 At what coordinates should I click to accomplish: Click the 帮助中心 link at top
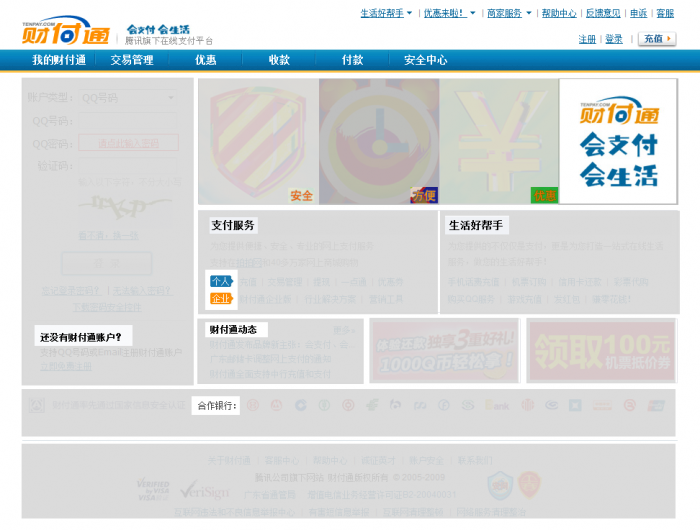[x=559, y=13]
